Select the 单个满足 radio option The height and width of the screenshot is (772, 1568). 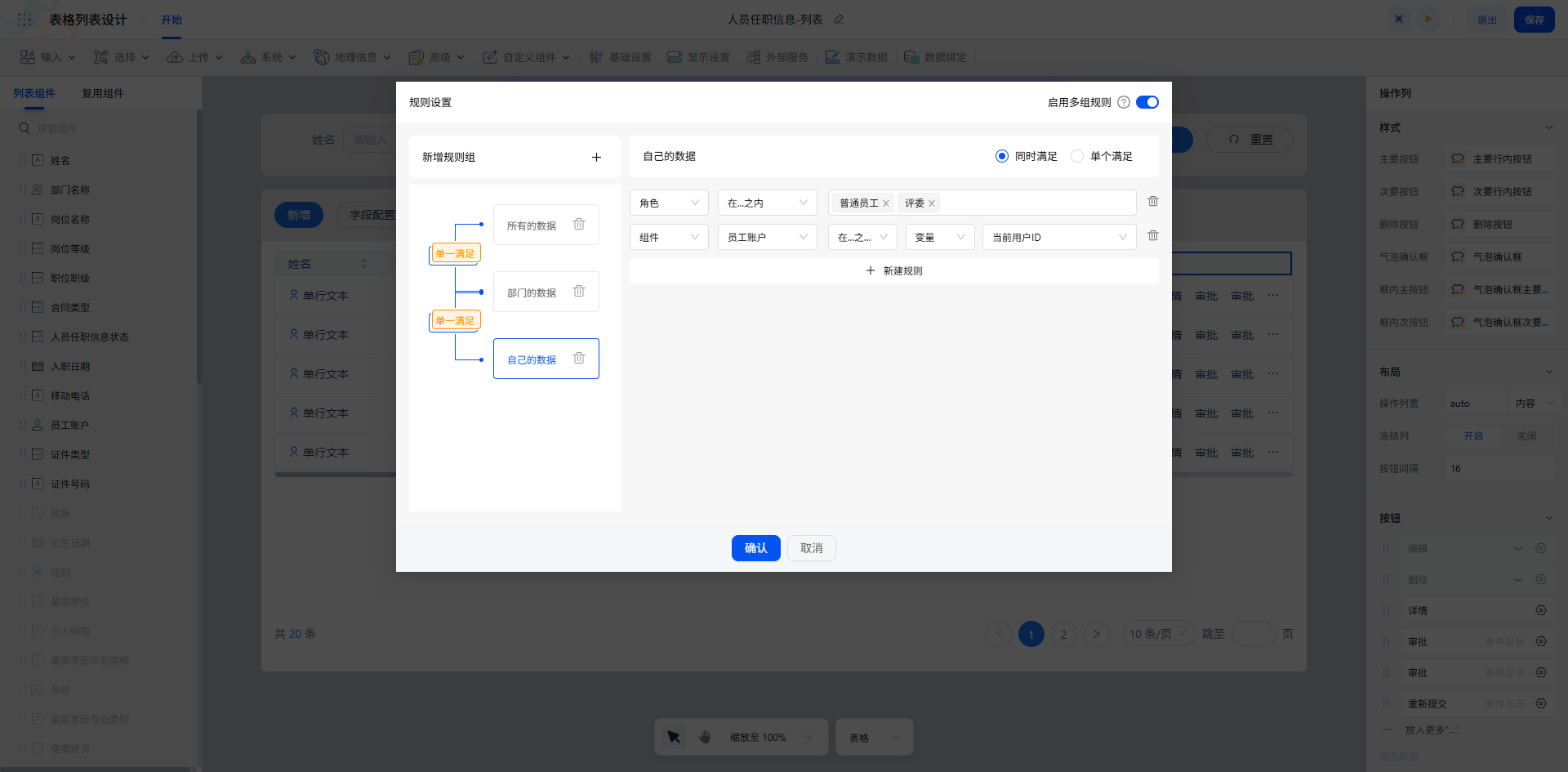click(1077, 156)
